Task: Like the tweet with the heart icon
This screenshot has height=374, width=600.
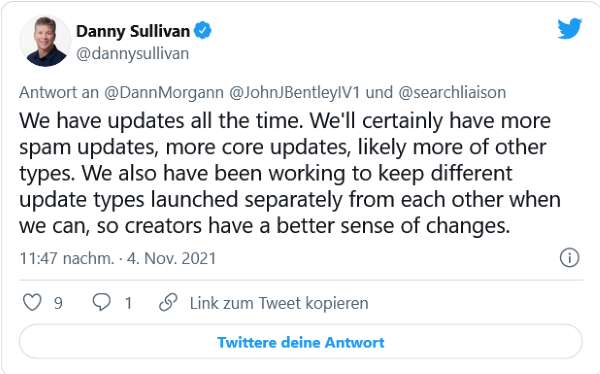Action: tap(32, 302)
